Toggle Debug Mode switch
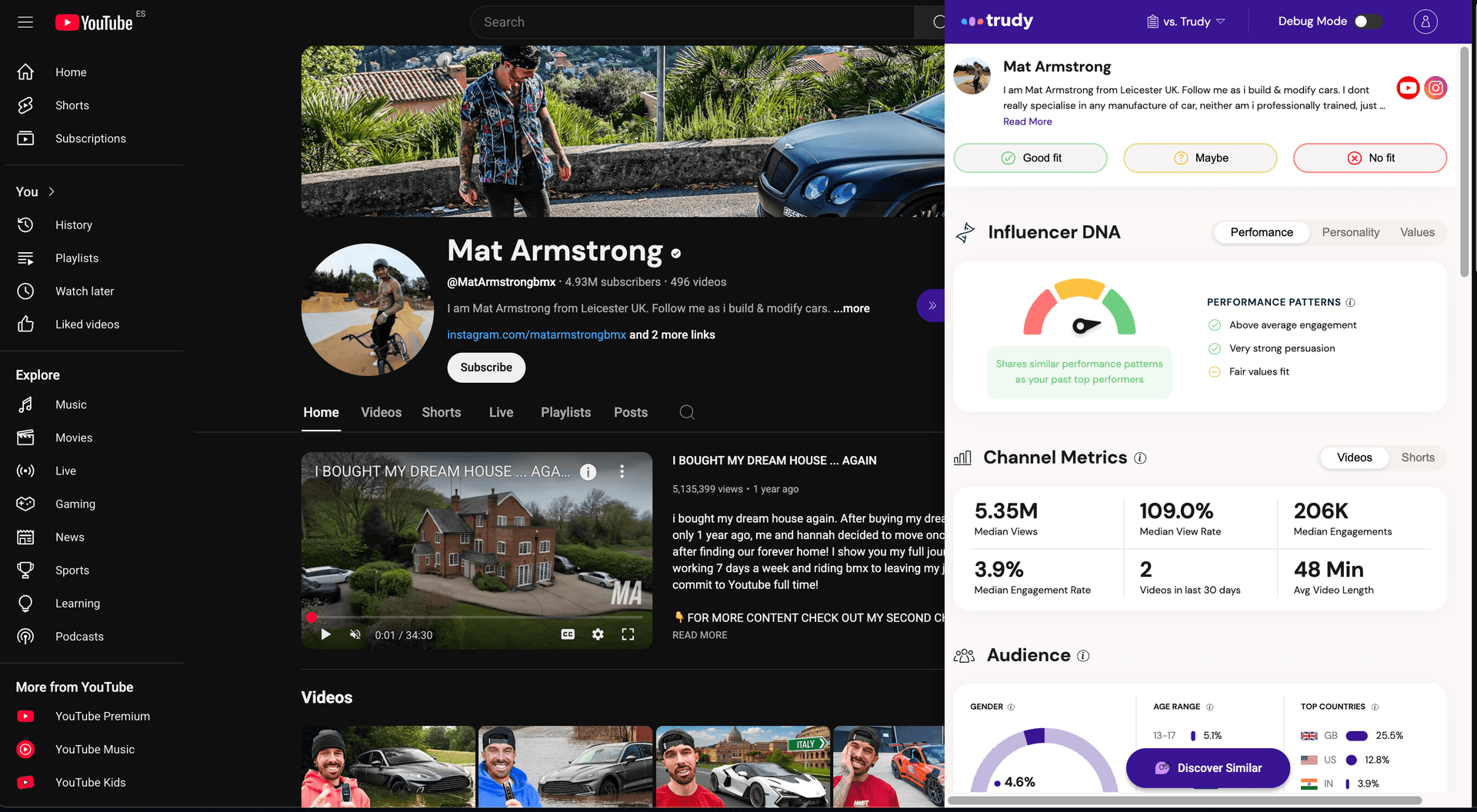Screen dimensions: 1477x812 1368,22
